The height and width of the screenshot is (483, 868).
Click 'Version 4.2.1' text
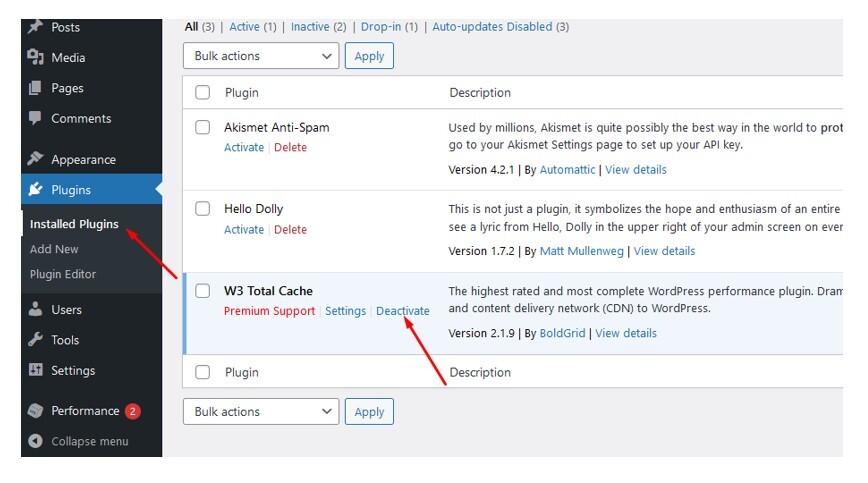coord(481,170)
